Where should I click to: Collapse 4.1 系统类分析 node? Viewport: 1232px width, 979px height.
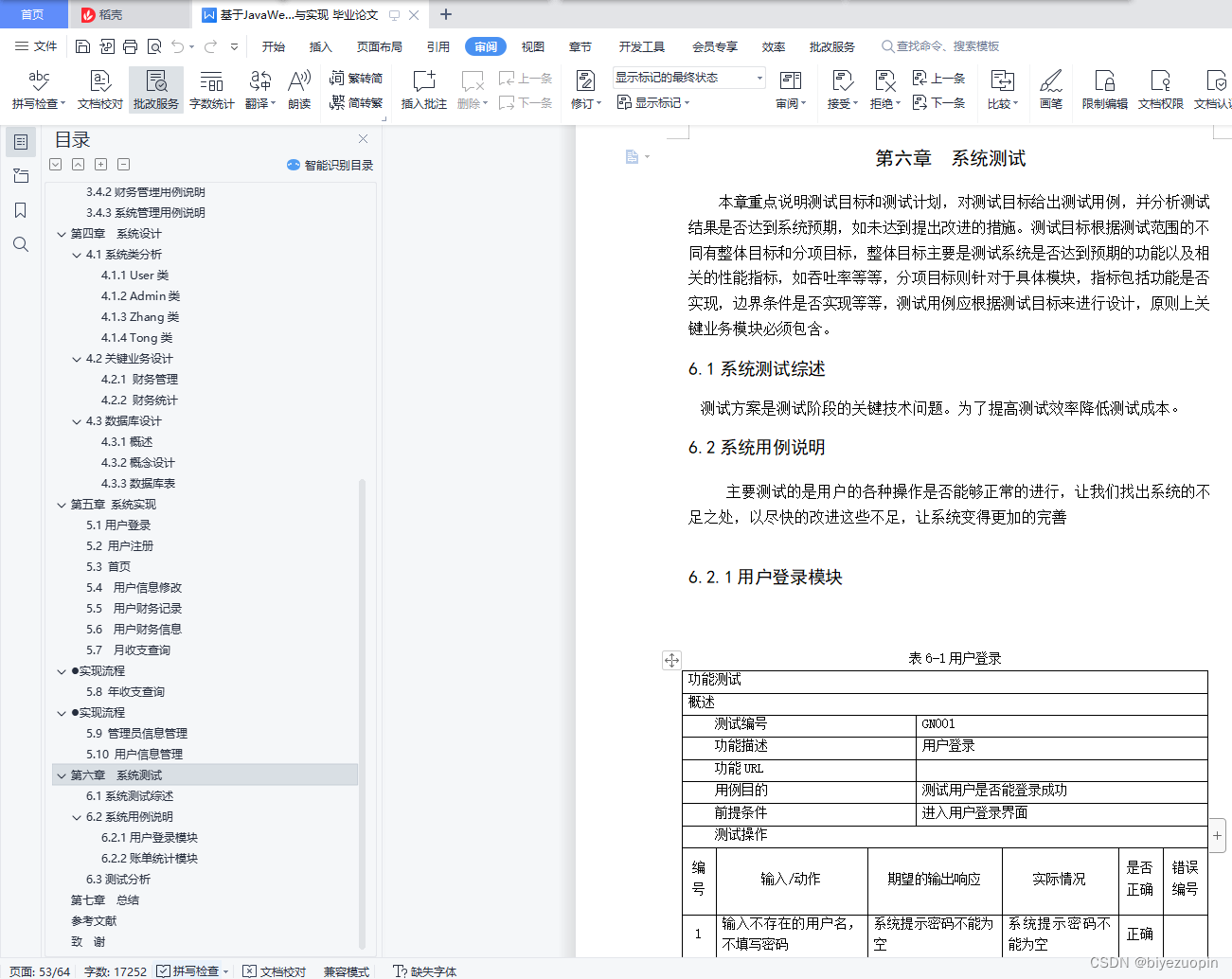77,255
